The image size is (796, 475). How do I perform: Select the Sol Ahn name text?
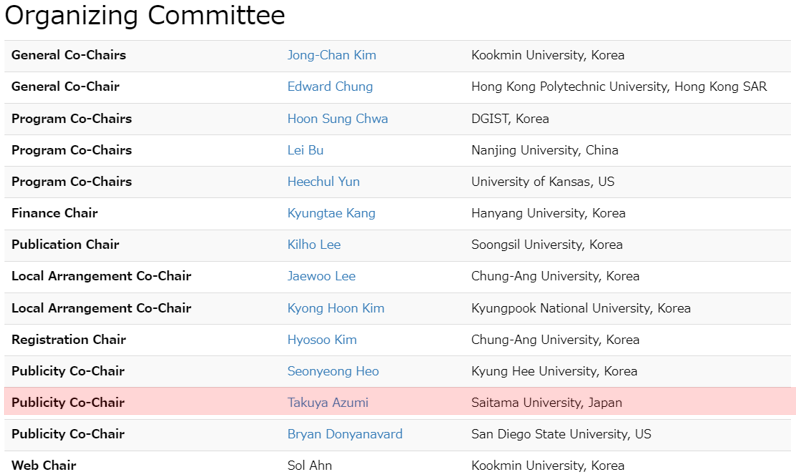point(310,465)
